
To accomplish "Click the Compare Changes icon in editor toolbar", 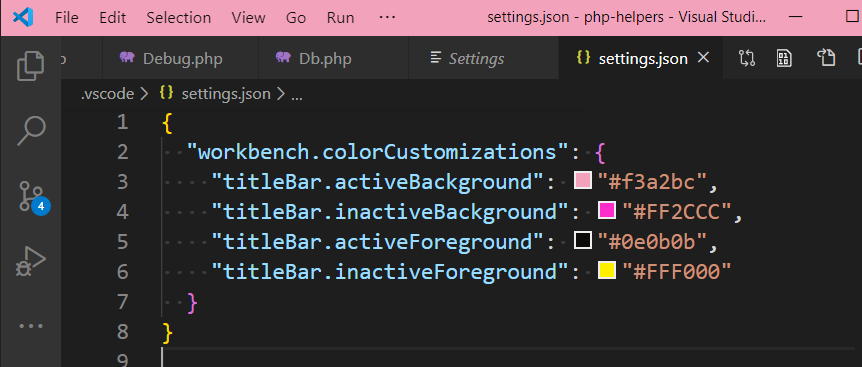I will tap(747, 58).
